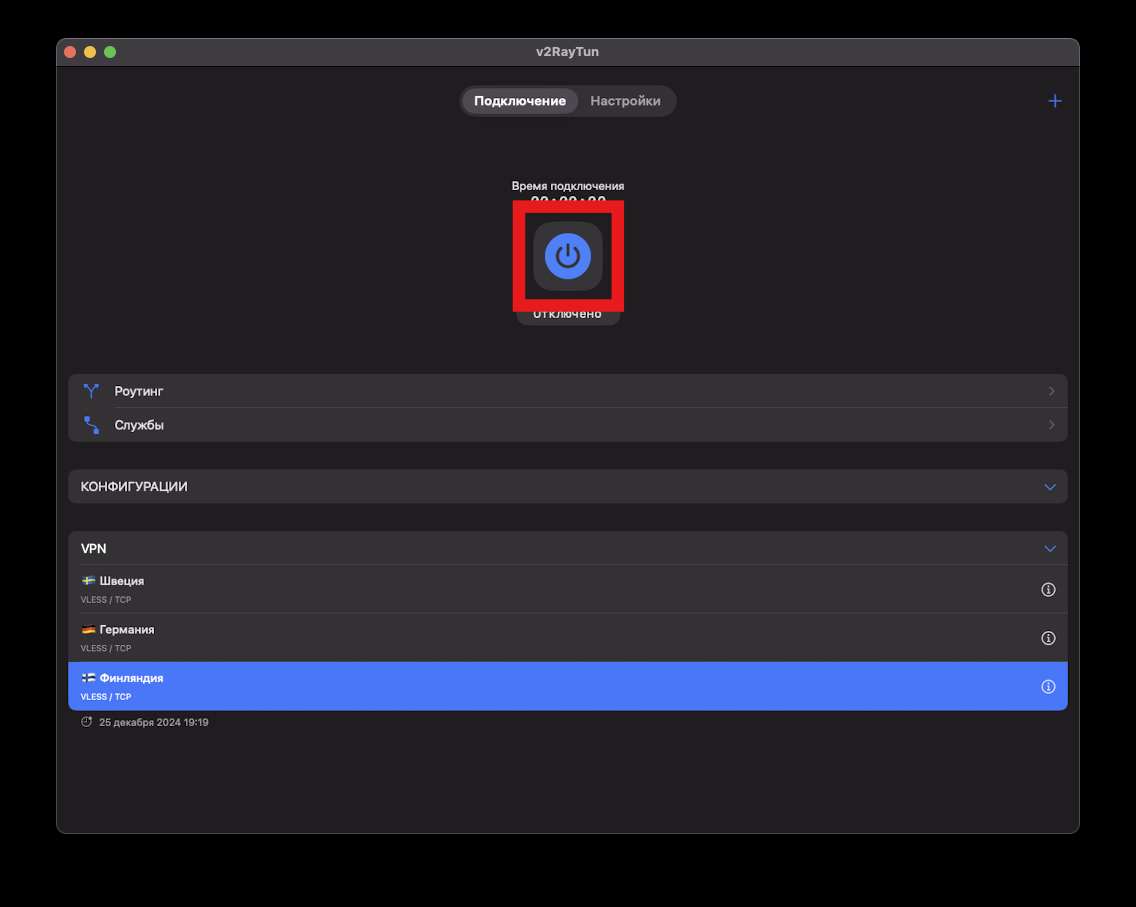Click the clock icon beside update date
The height and width of the screenshot is (907, 1136).
87,722
